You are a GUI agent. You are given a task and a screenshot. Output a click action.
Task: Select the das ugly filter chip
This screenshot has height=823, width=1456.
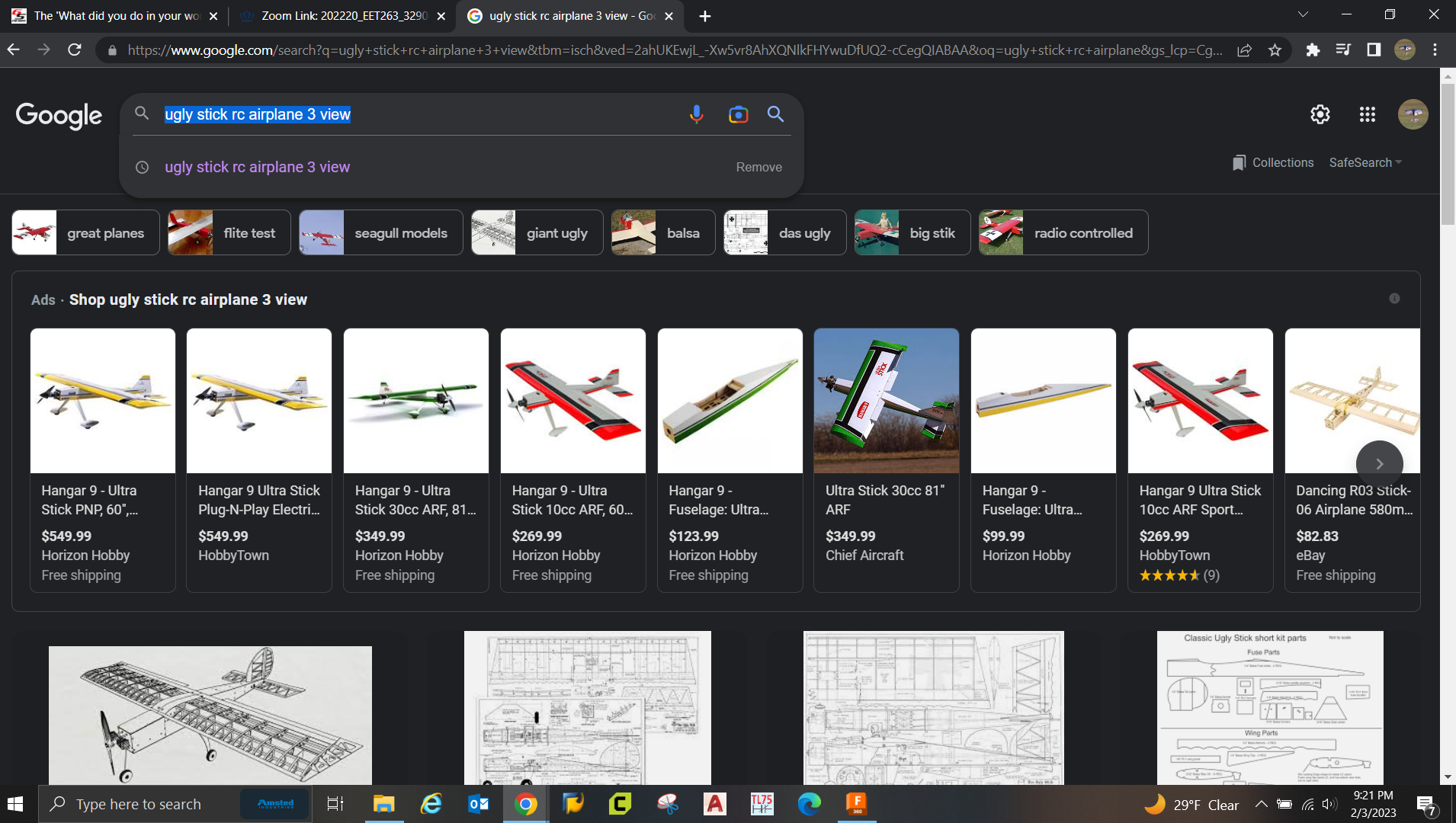tap(784, 232)
